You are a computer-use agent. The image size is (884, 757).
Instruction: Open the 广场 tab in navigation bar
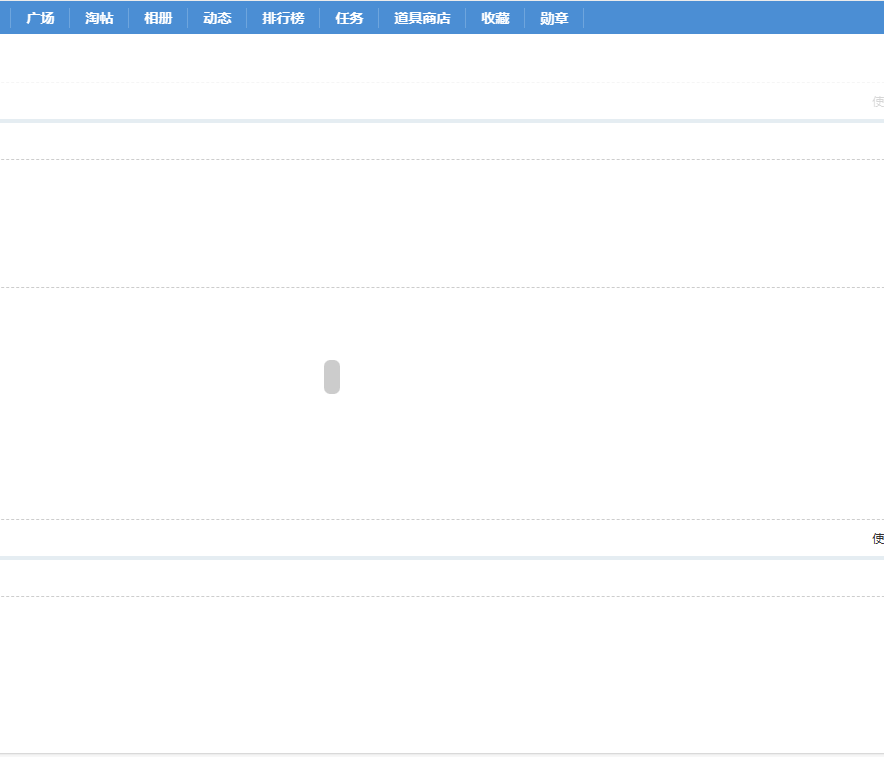[x=40, y=18]
